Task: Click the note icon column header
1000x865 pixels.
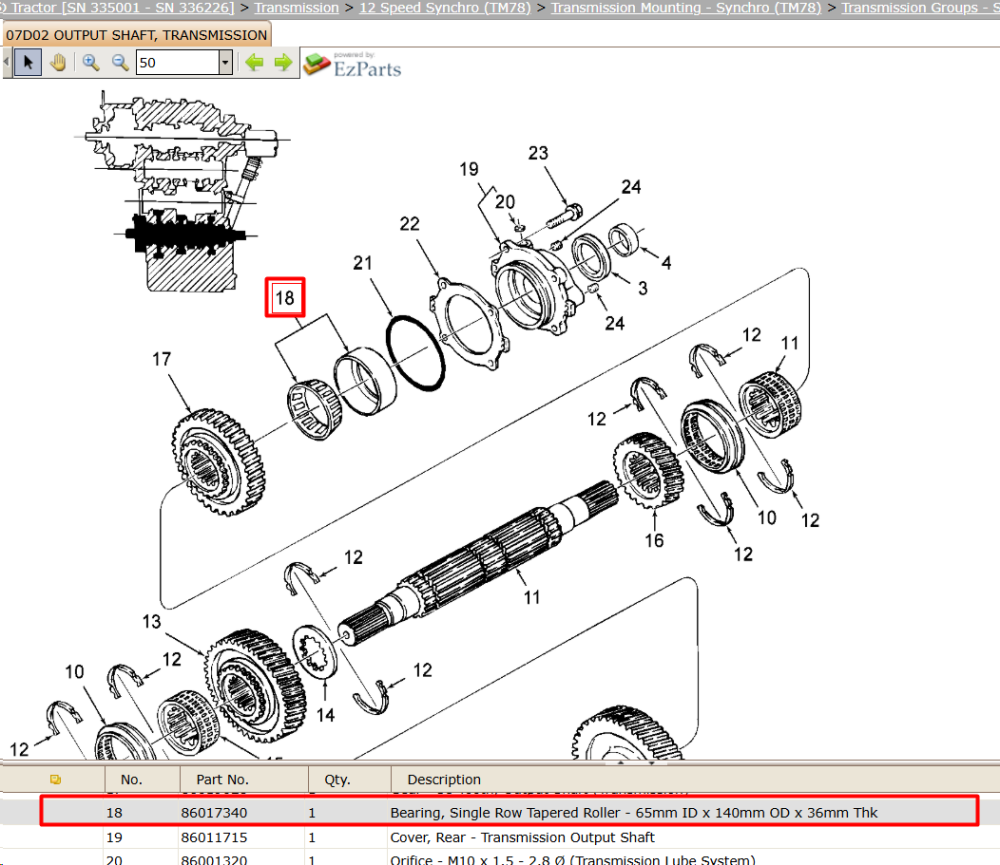Action: [55, 780]
